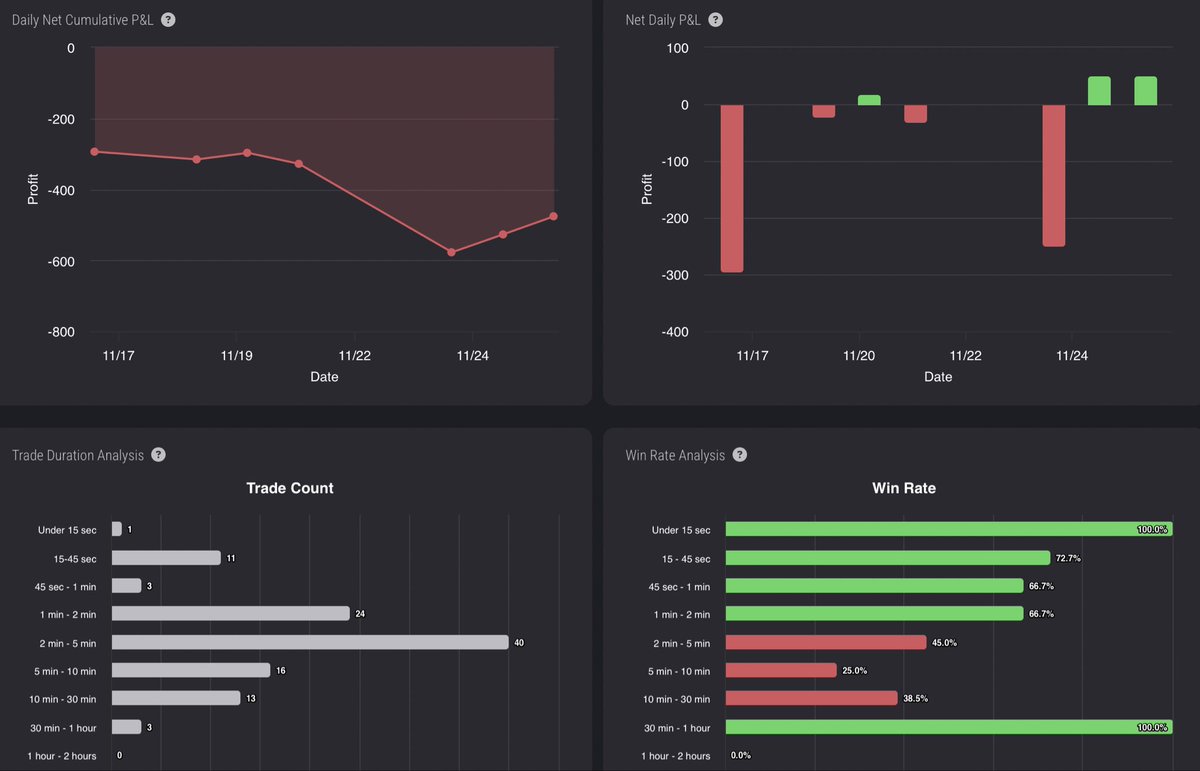Click the large red bar before 11/24
This screenshot has height=771, width=1200.
click(x=1054, y=176)
